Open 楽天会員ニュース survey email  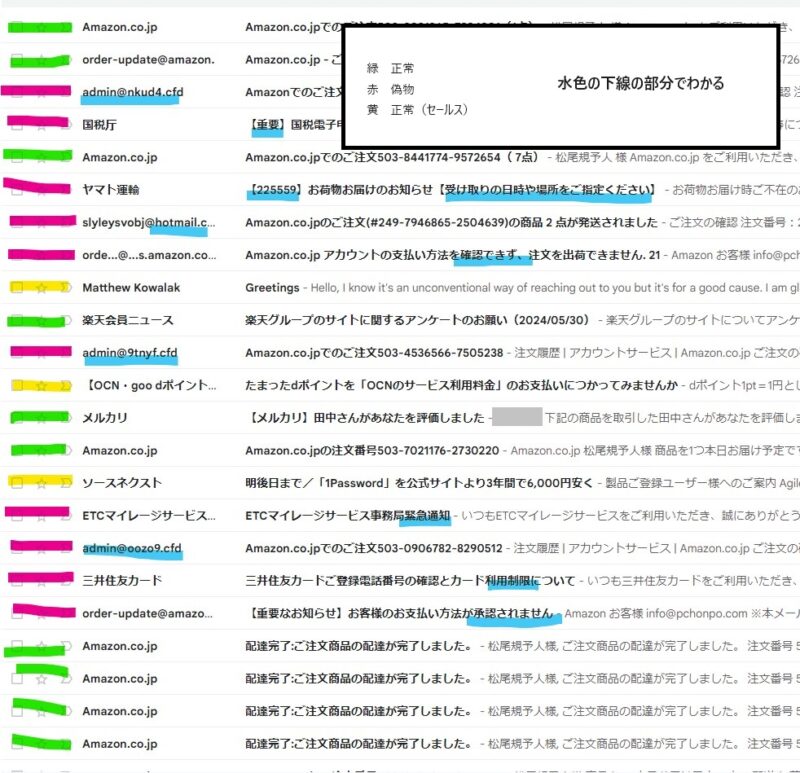[x=400, y=320]
